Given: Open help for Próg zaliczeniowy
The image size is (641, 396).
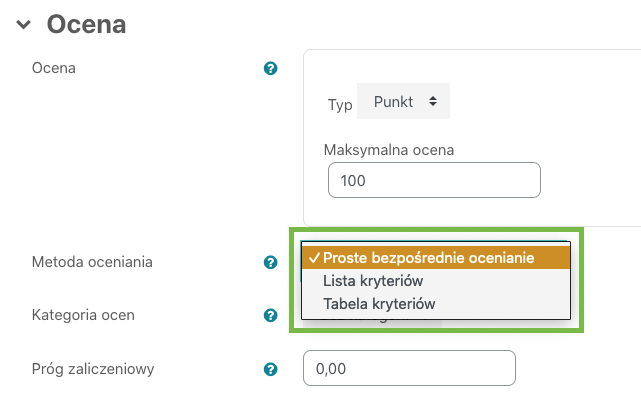Looking at the screenshot, I should pos(270,369).
